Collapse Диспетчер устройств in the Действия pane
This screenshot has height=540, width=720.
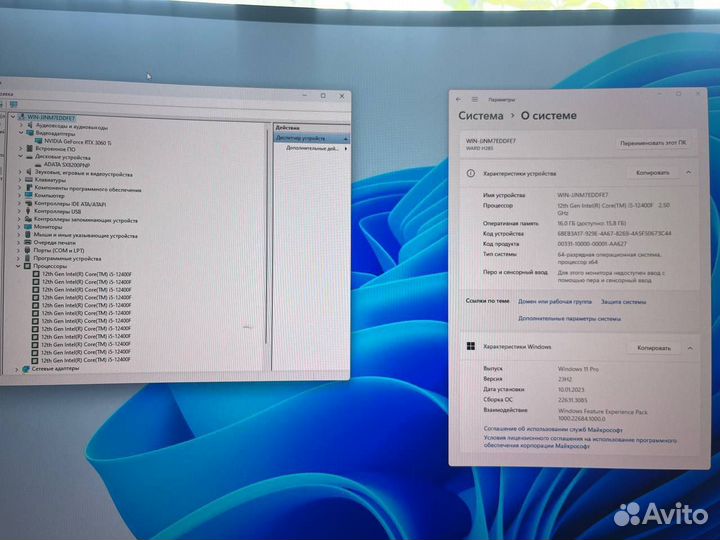tap(345, 139)
